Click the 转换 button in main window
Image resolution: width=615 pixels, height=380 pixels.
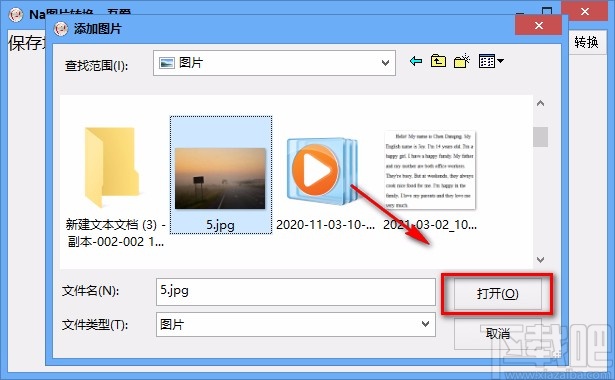586,42
